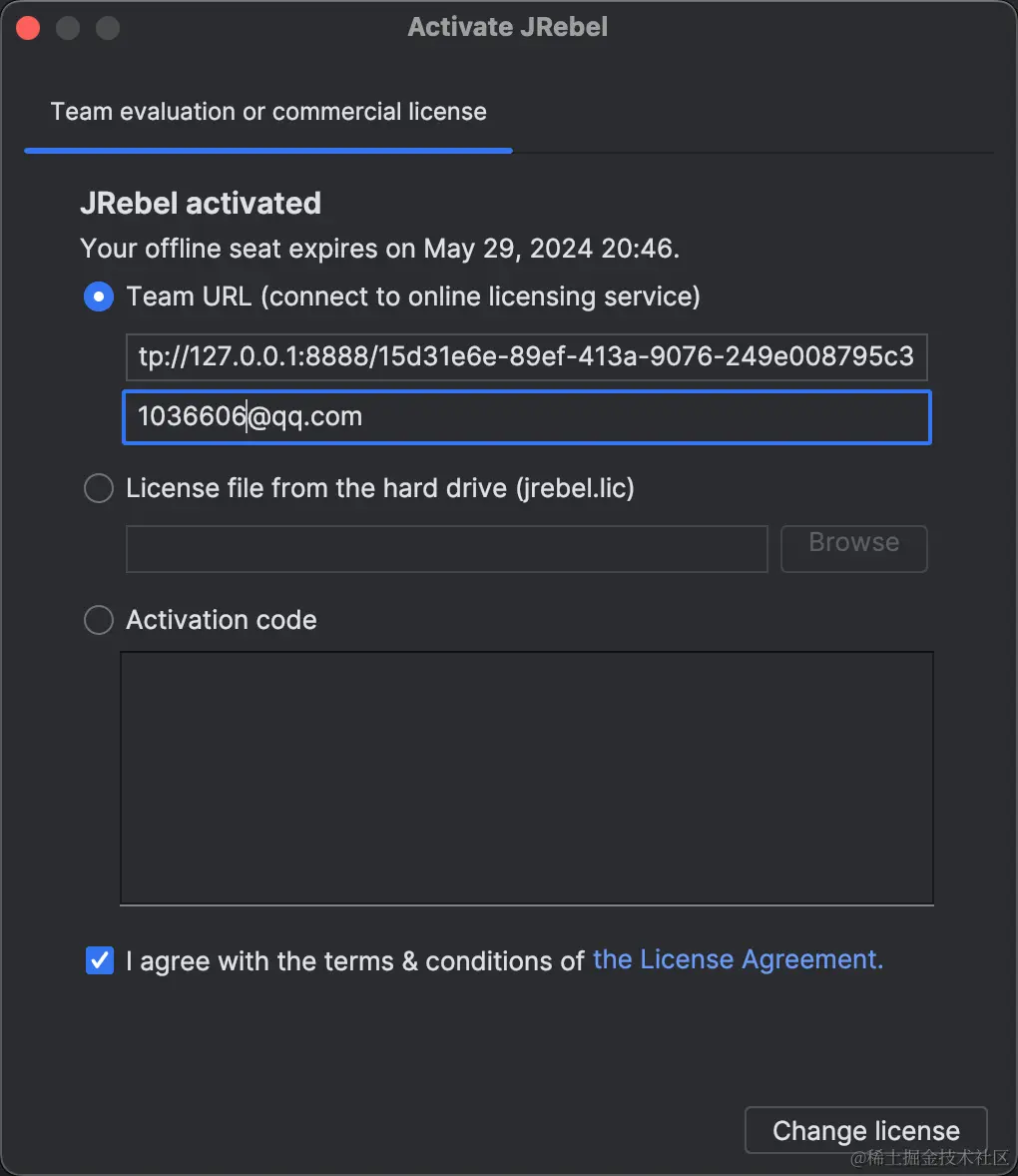Click the empty license file path field
The image size is (1018, 1176).
tap(447, 549)
